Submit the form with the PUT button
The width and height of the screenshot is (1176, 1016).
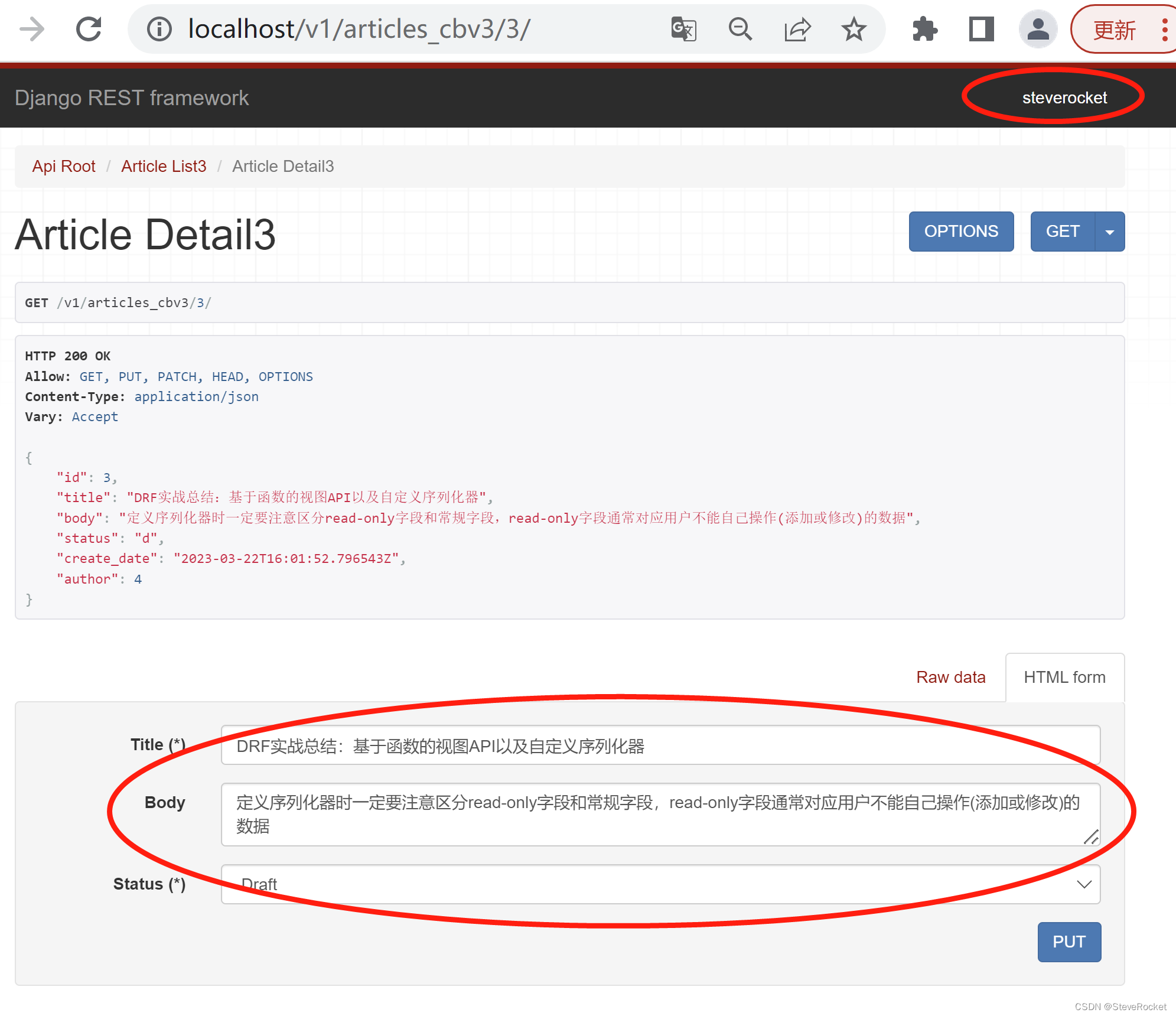(1069, 942)
